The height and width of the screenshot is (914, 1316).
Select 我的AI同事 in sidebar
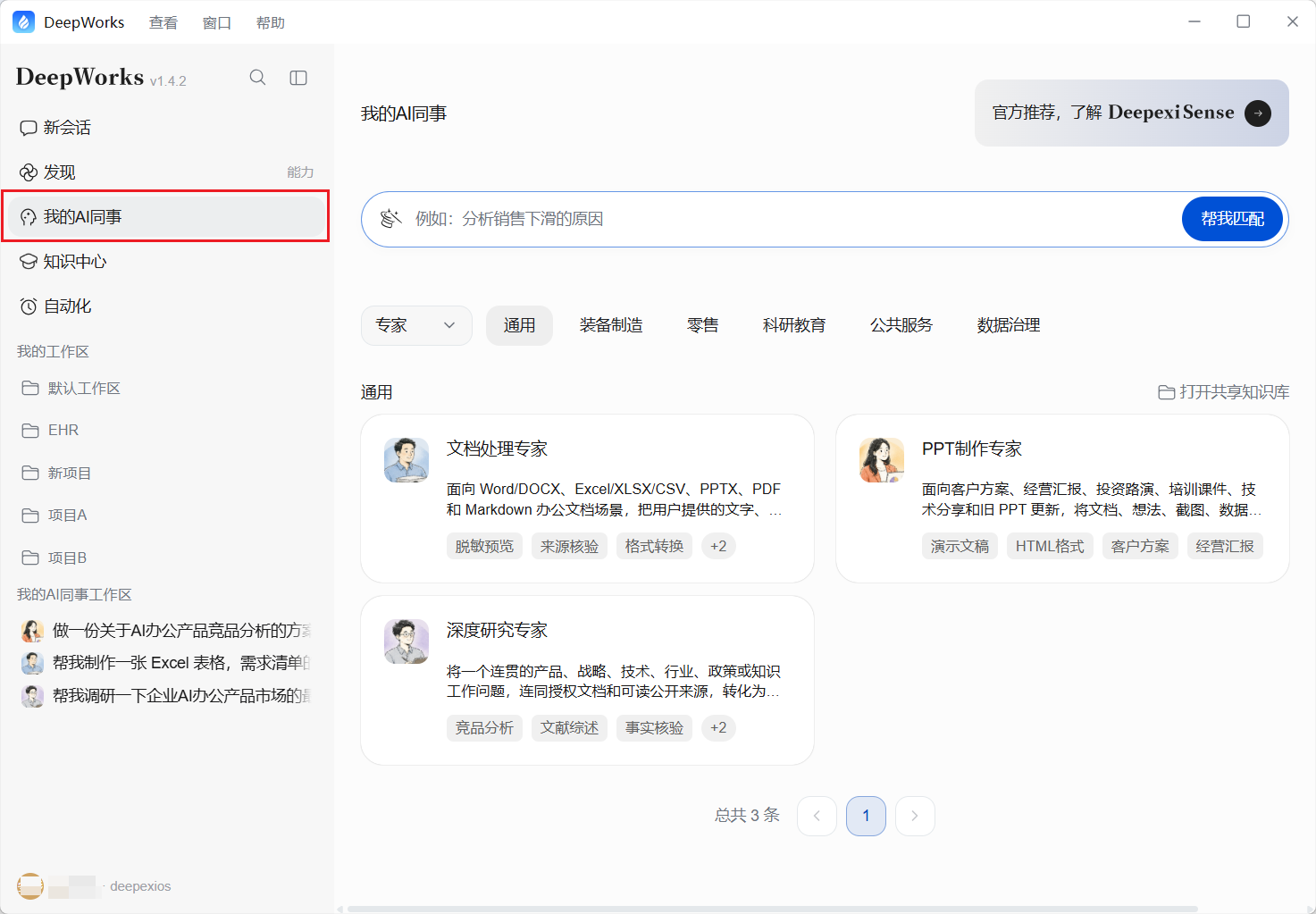tap(166, 217)
